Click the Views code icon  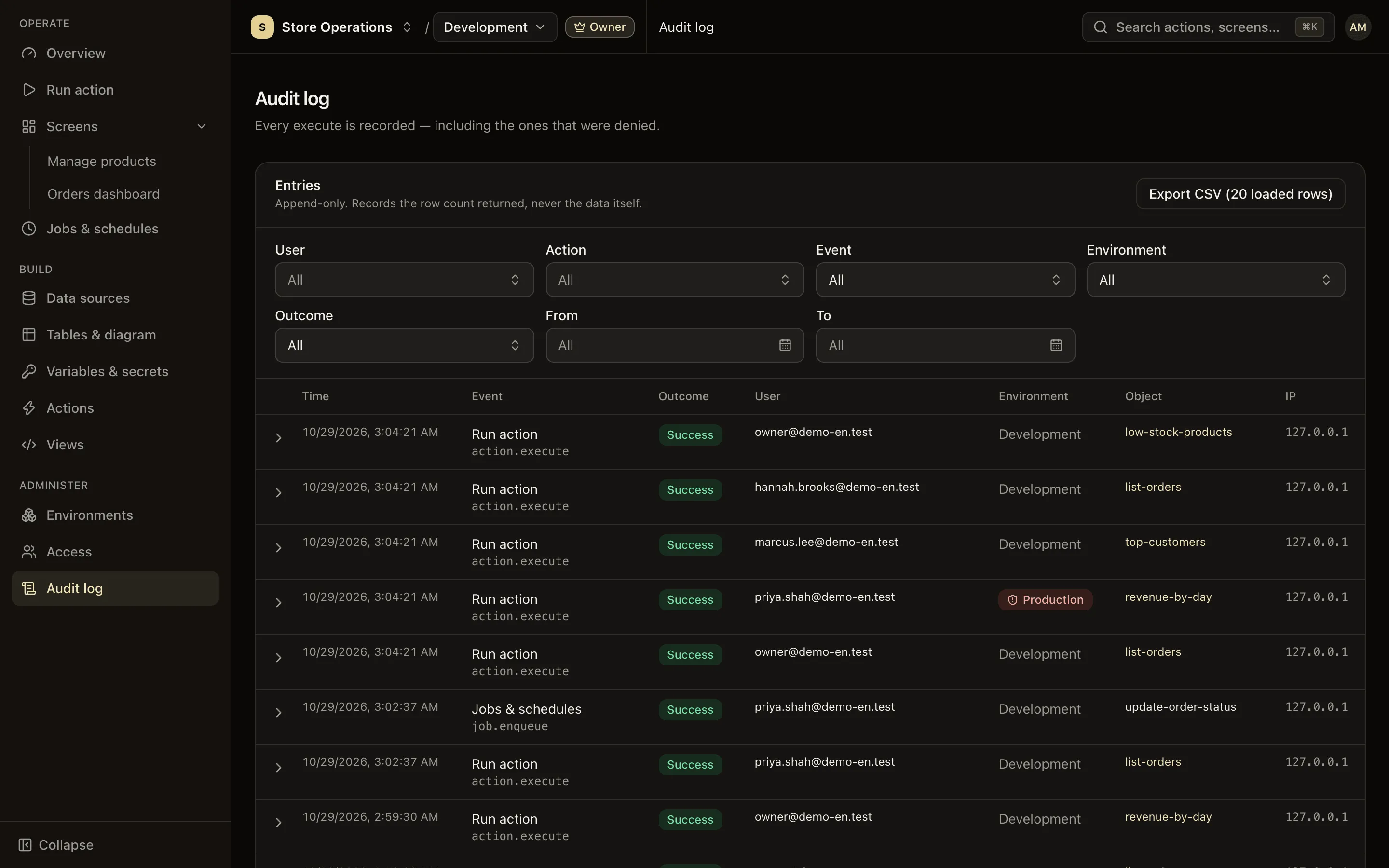(x=29, y=445)
